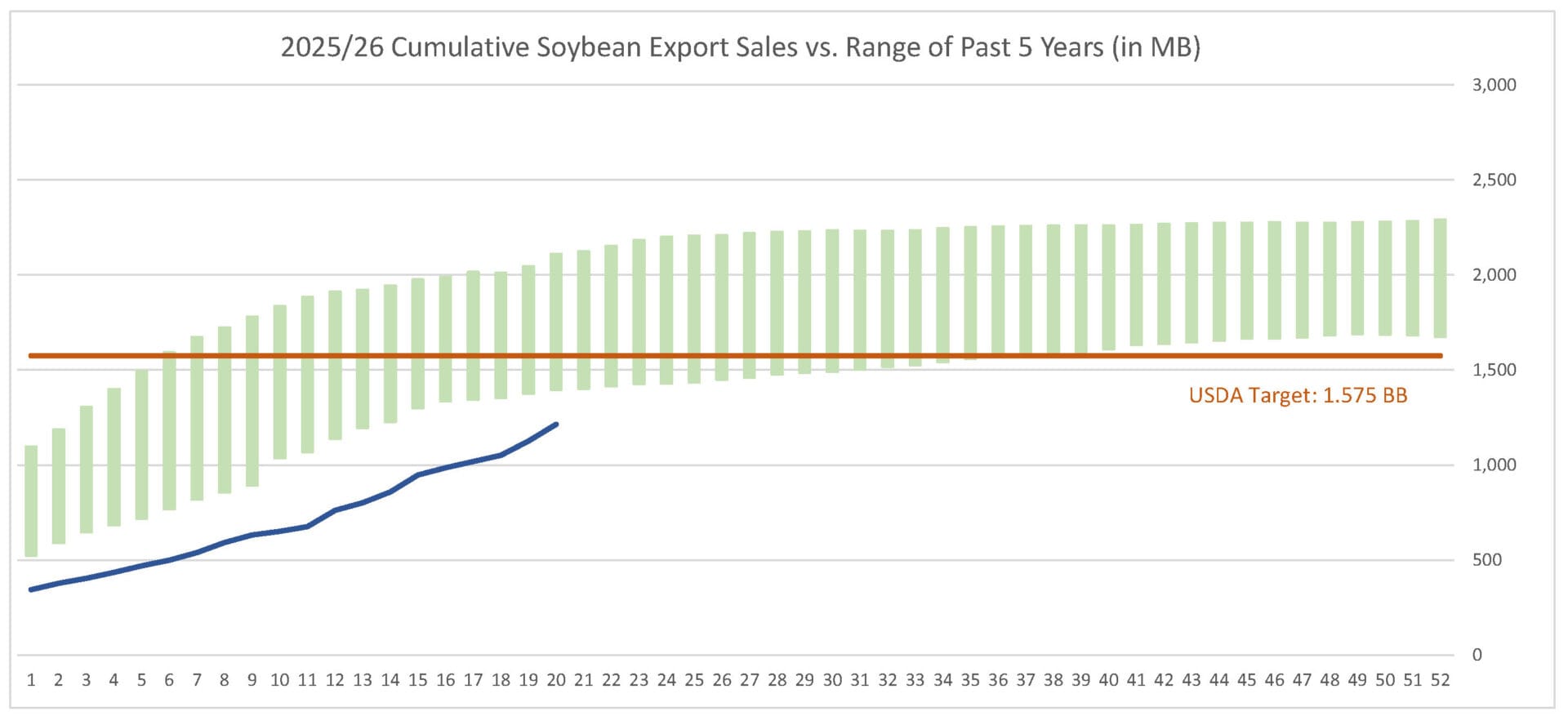Click the green range bar for week 1
The width and height of the screenshot is (1568, 725).
[31, 500]
